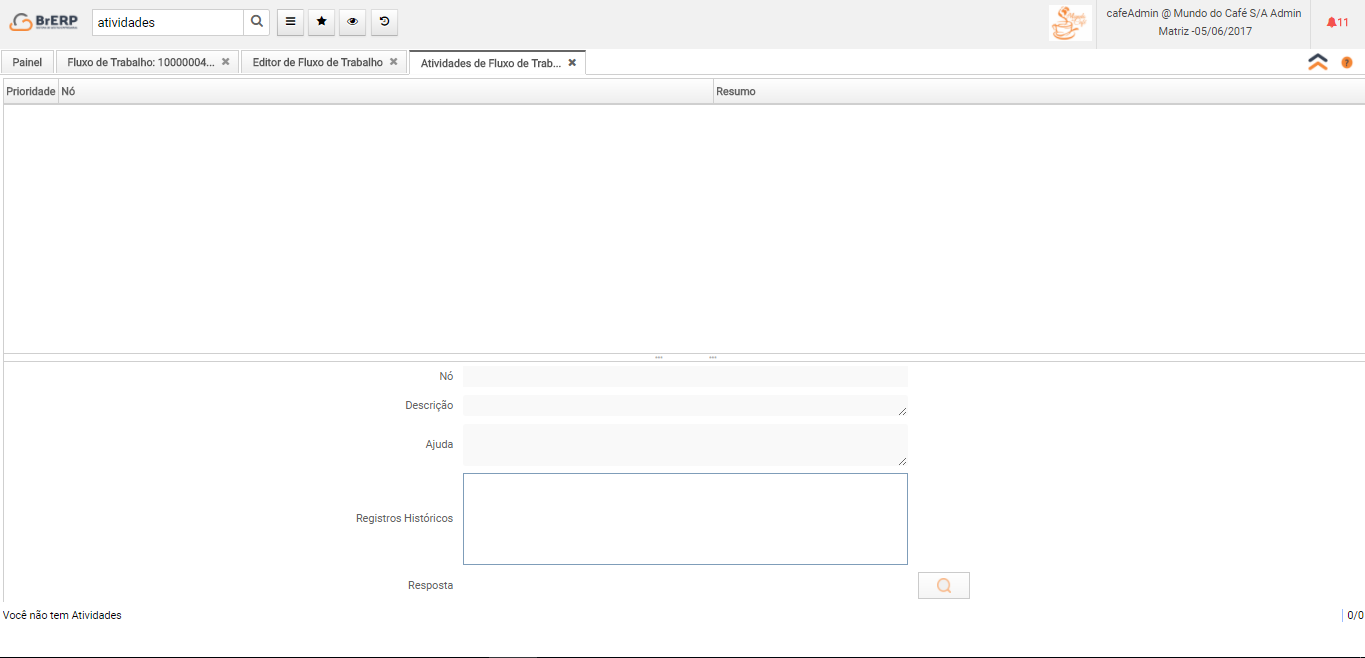Click the orange help question mark icon
The image size is (1365, 658).
click(x=1347, y=62)
